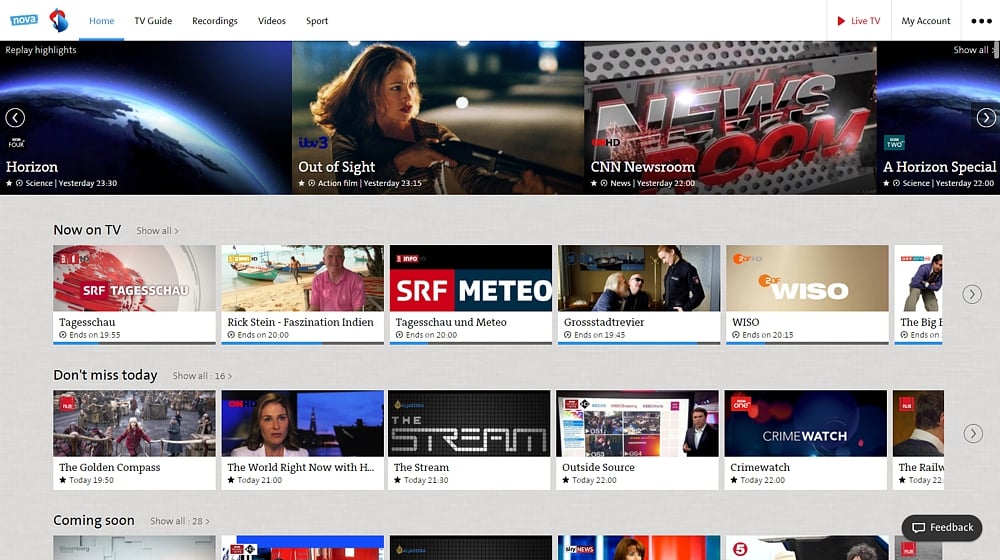Open the Rick Stein Faszination Indien thumbnail
The height and width of the screenshot is (560, 1000).
[x=302, y=278]
